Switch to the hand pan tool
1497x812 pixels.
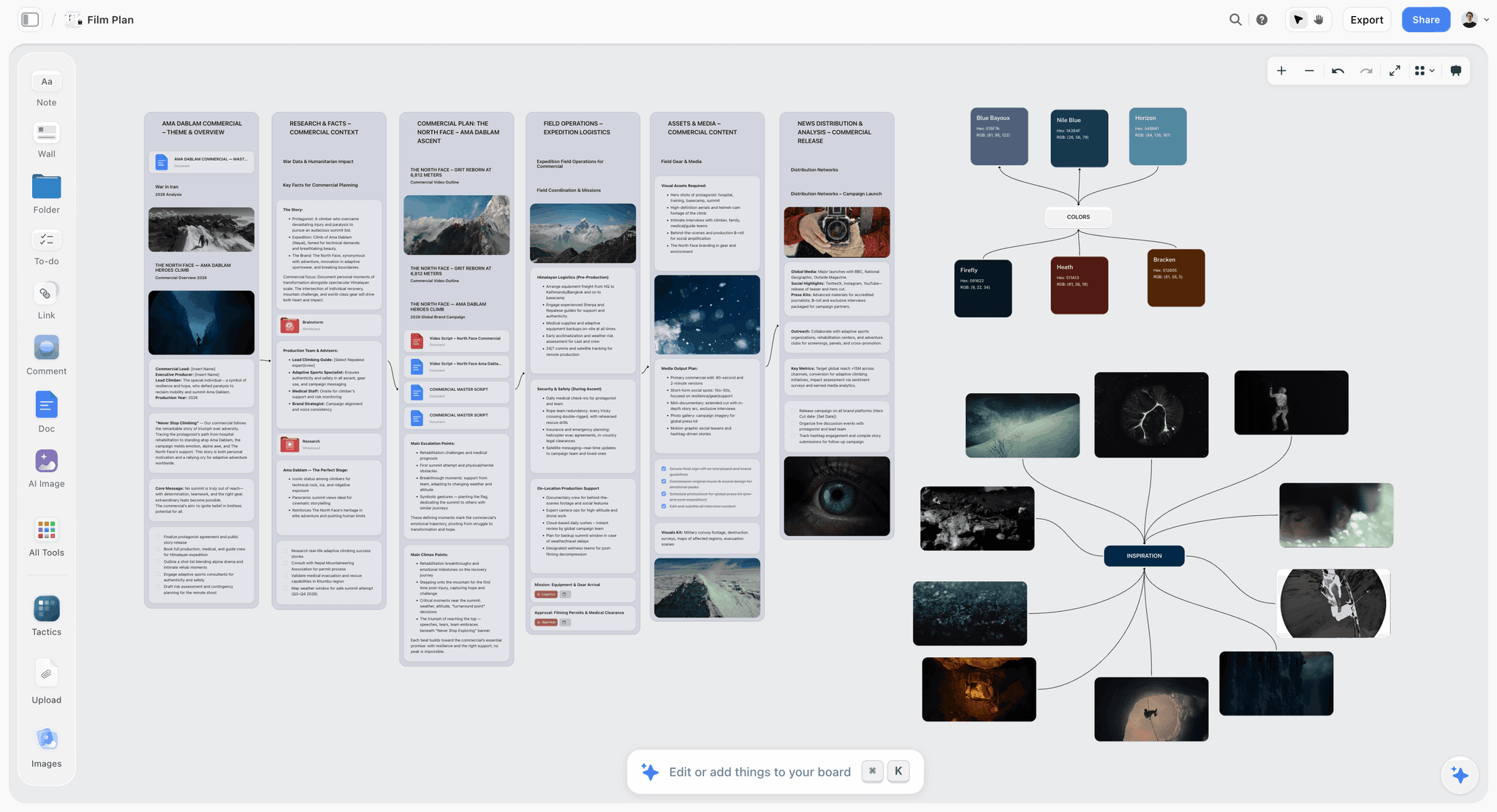click(1319, 20)
